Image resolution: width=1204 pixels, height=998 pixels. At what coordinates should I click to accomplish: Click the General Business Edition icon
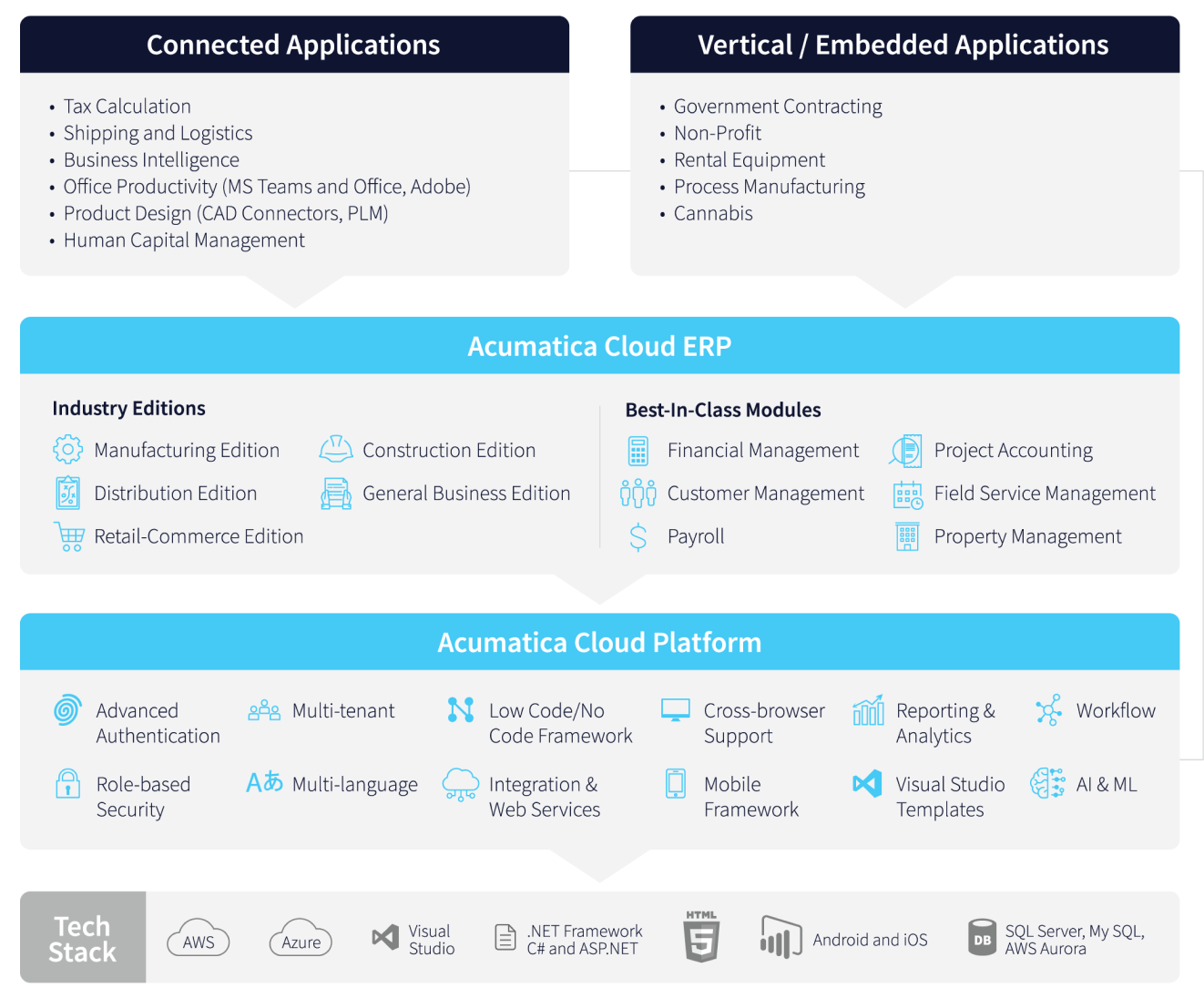click(x=336, y=494)
